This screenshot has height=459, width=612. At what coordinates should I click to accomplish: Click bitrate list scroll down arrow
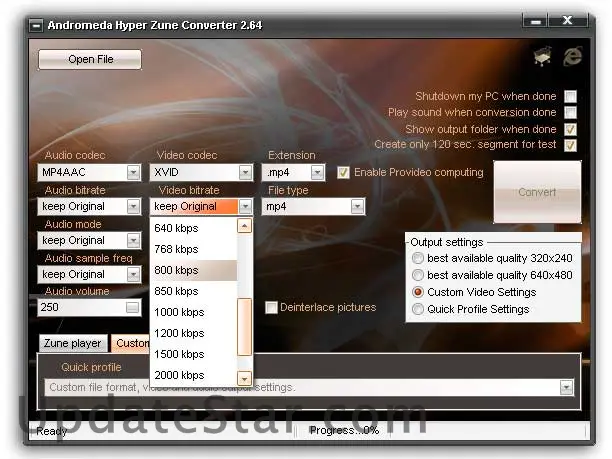coord(245,378)
